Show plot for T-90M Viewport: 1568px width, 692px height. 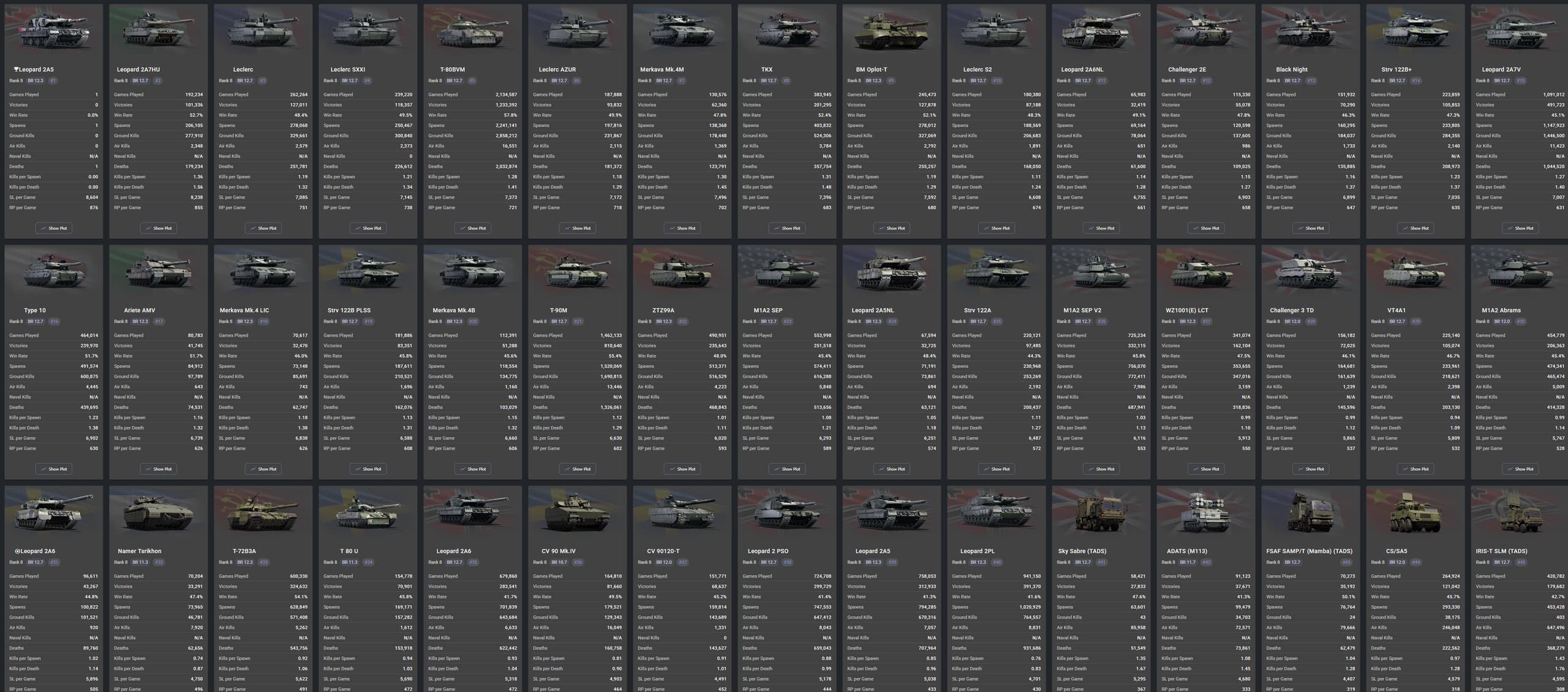577,469
